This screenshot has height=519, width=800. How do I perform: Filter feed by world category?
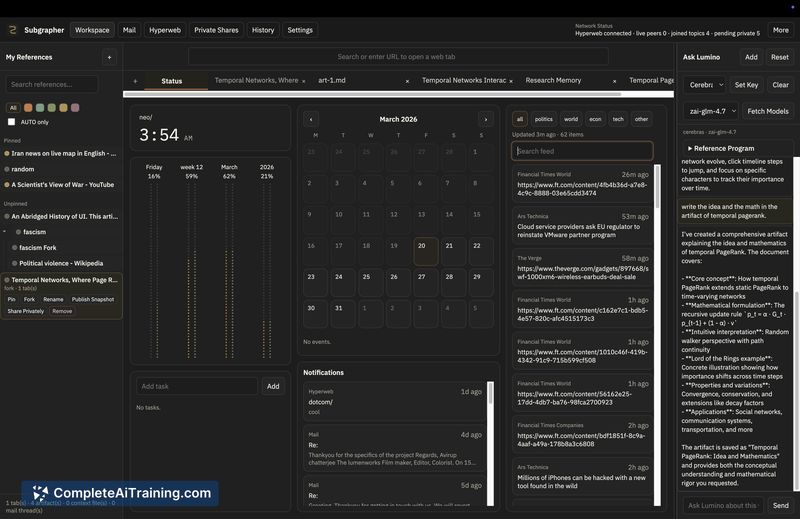571,119
